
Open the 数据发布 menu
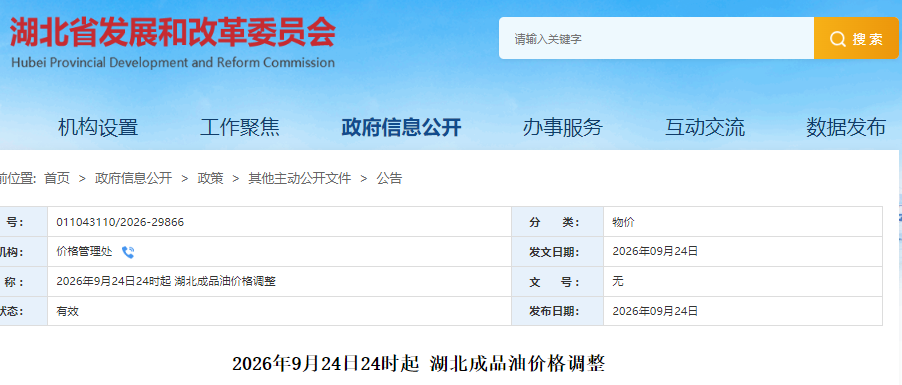point(846,127)
